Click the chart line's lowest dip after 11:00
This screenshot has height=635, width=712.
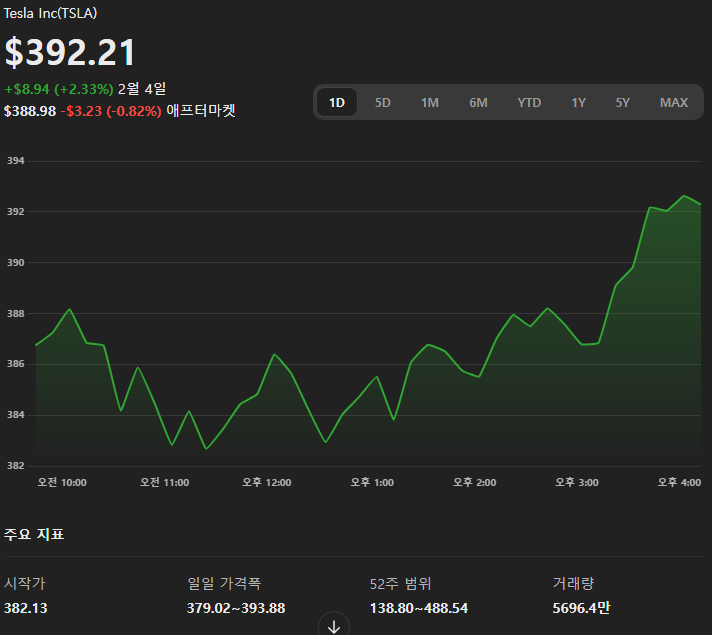pyautogui.click(x=206, y=449)
